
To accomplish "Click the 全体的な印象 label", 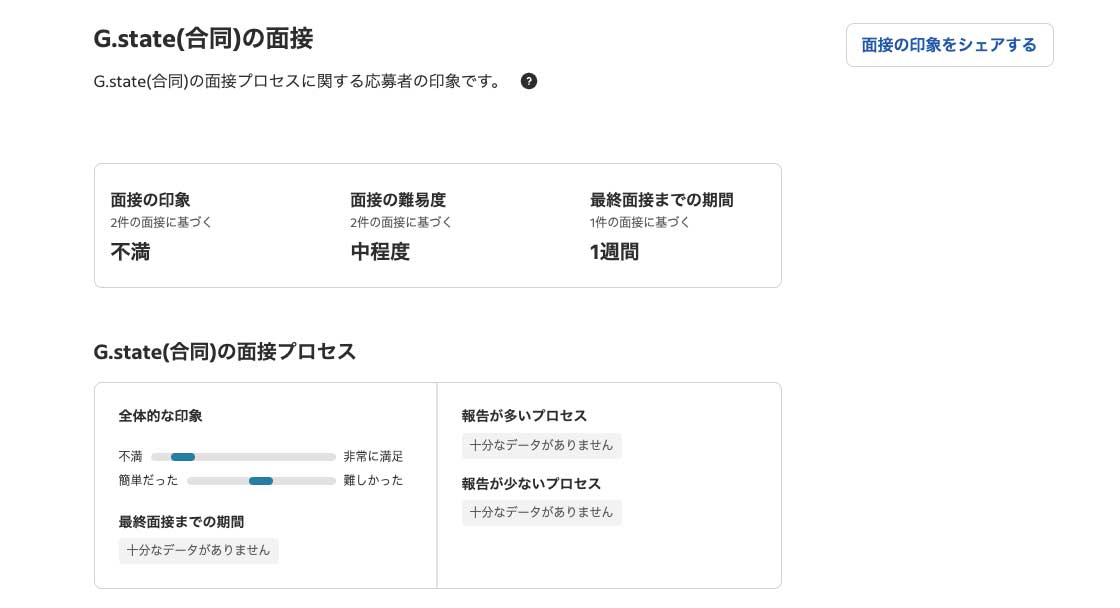I will pos(160,416).
